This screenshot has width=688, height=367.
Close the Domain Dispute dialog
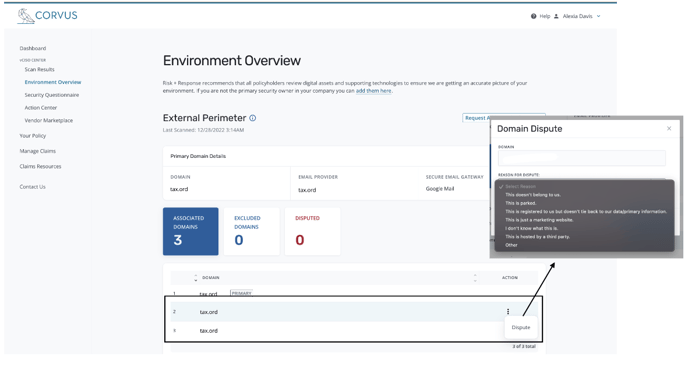pyautogui.click(x=669, y=129)
